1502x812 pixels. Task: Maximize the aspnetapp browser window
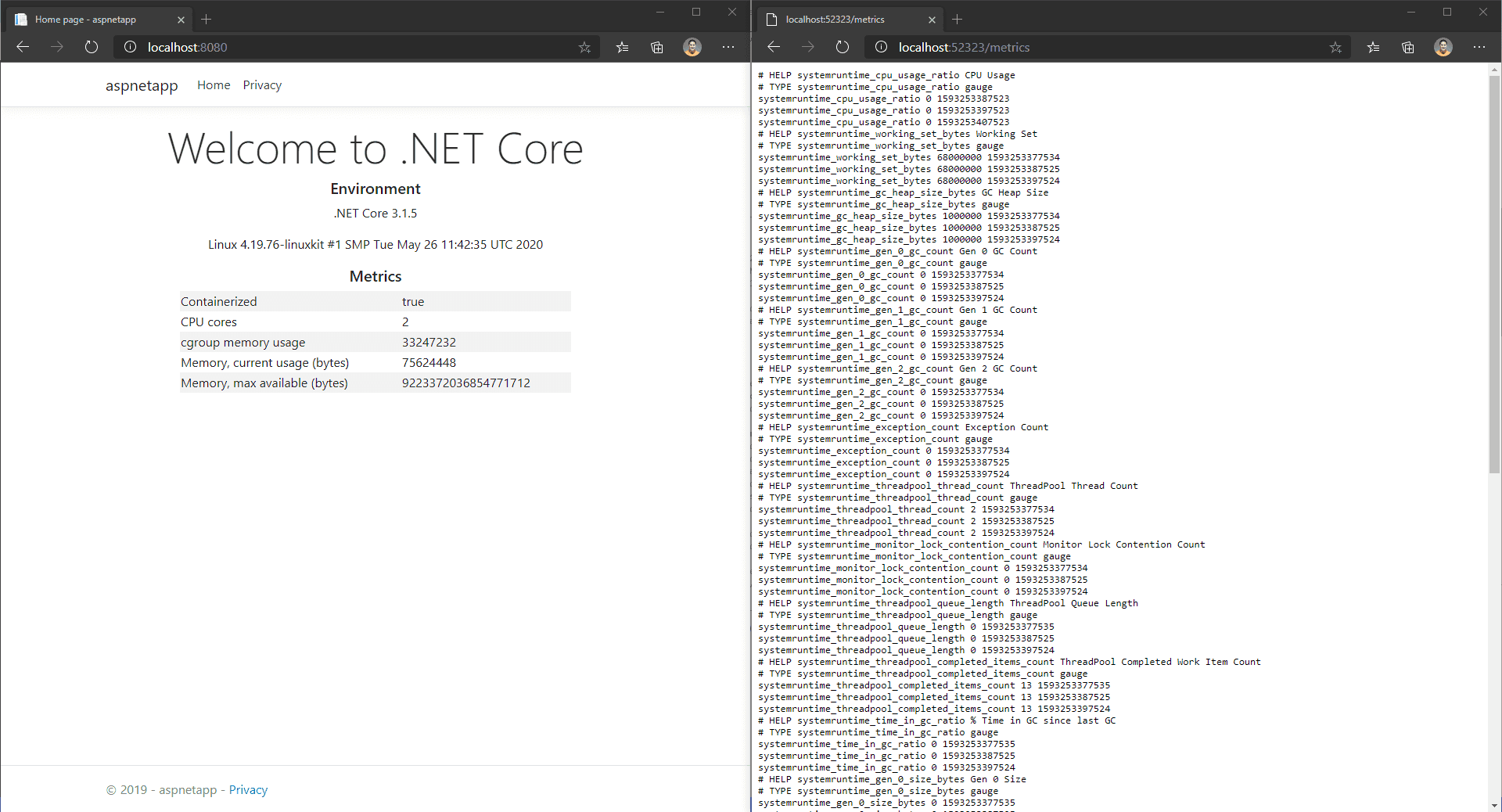[696, 12]
